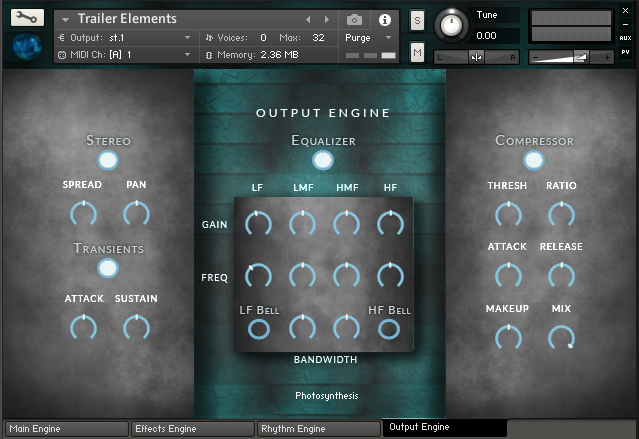The height and width of the screenshot is (439, 639).
Task: Minimize the instrument header view
Action: [x=625, y=25]
